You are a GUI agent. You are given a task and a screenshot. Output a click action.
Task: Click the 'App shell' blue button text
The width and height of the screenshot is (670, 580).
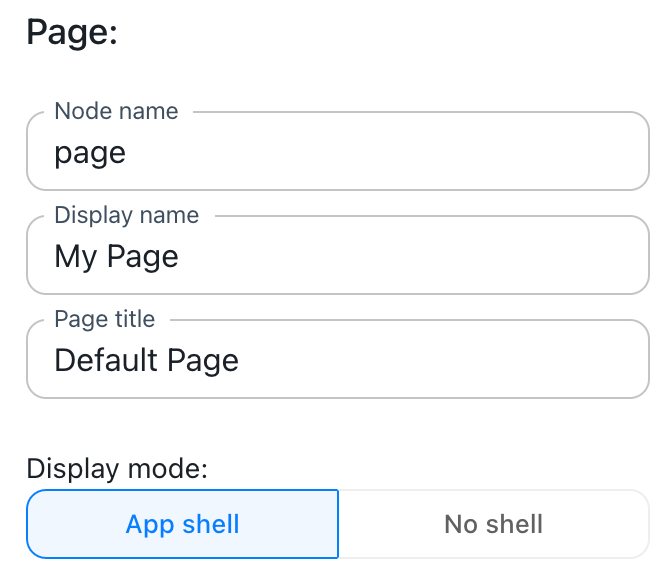pyautogui.click(x=182, y=524)
